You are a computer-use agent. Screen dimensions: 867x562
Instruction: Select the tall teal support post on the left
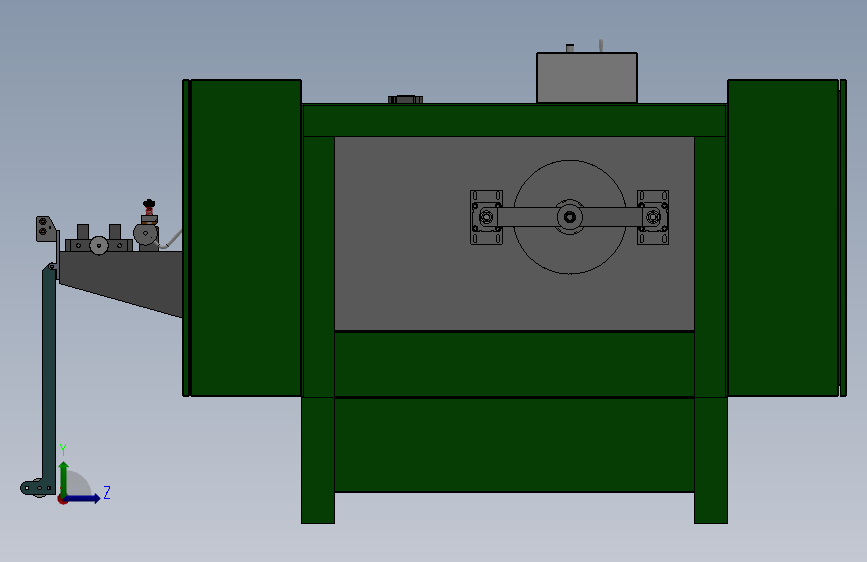[49, 376]
